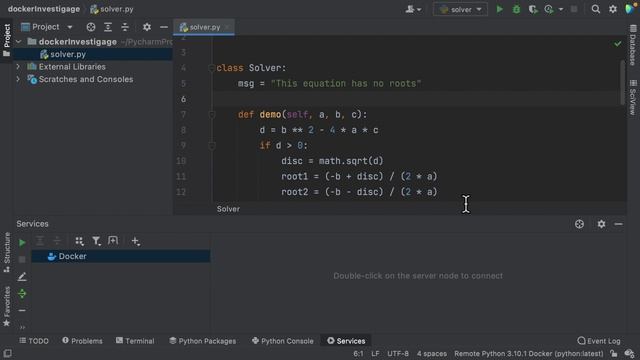
Task: Open the solver run configuration dropdown
Action: [460, 9]
